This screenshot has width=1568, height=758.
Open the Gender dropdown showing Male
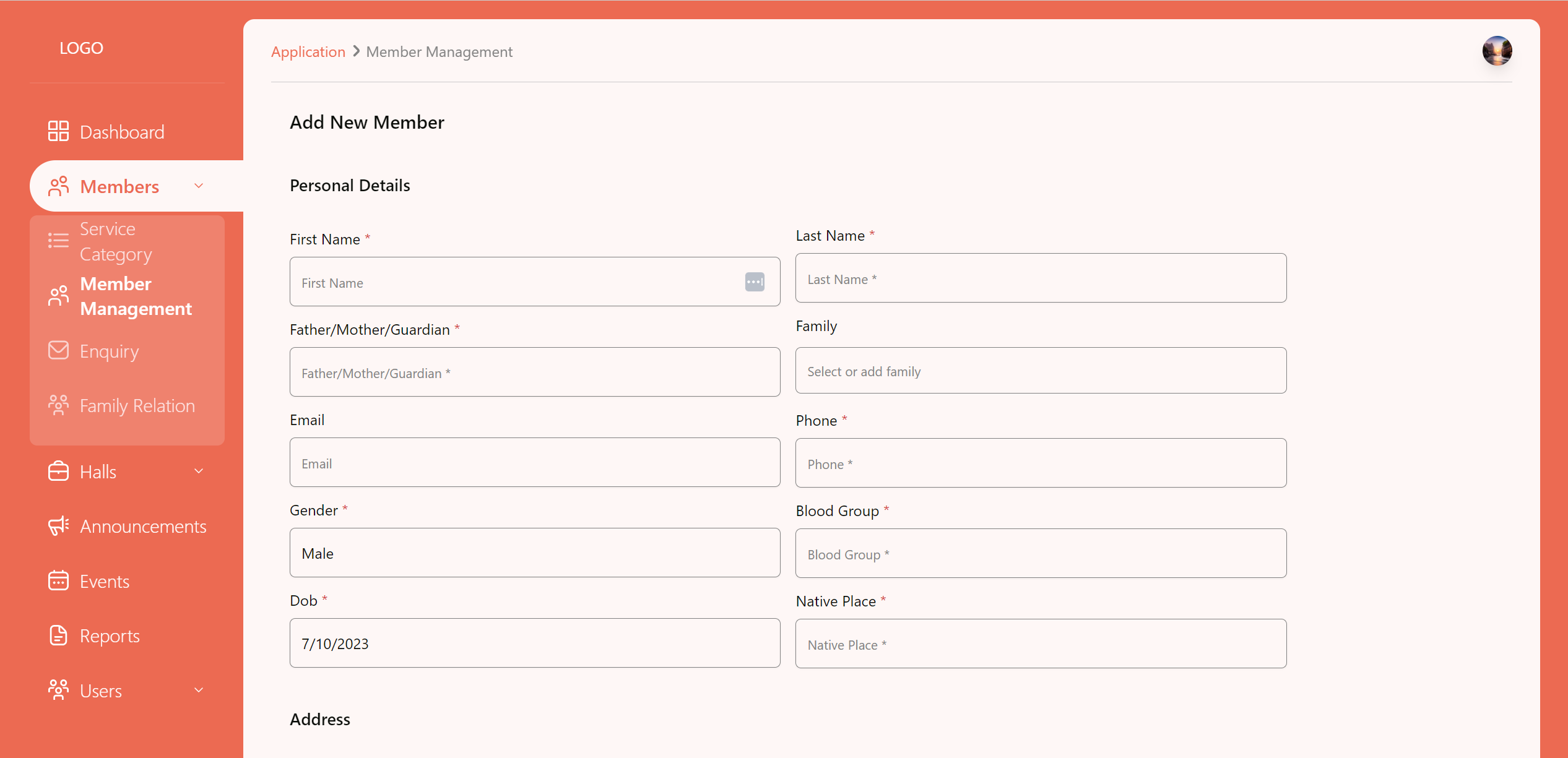tap(534, 553)
